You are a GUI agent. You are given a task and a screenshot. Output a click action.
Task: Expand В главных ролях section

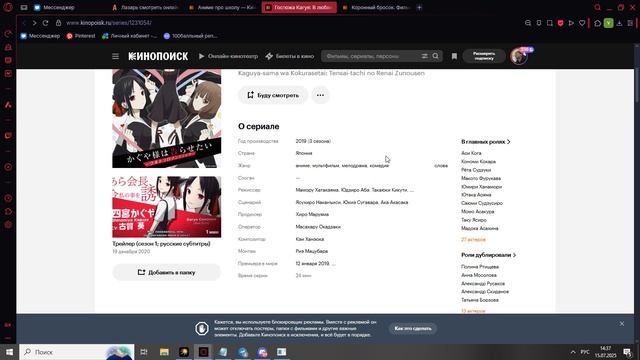[486, 142]
